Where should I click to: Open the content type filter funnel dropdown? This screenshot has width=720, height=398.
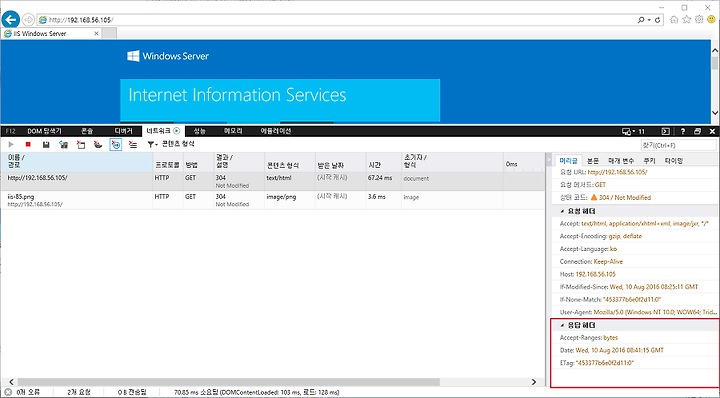(x=152, y=145)
